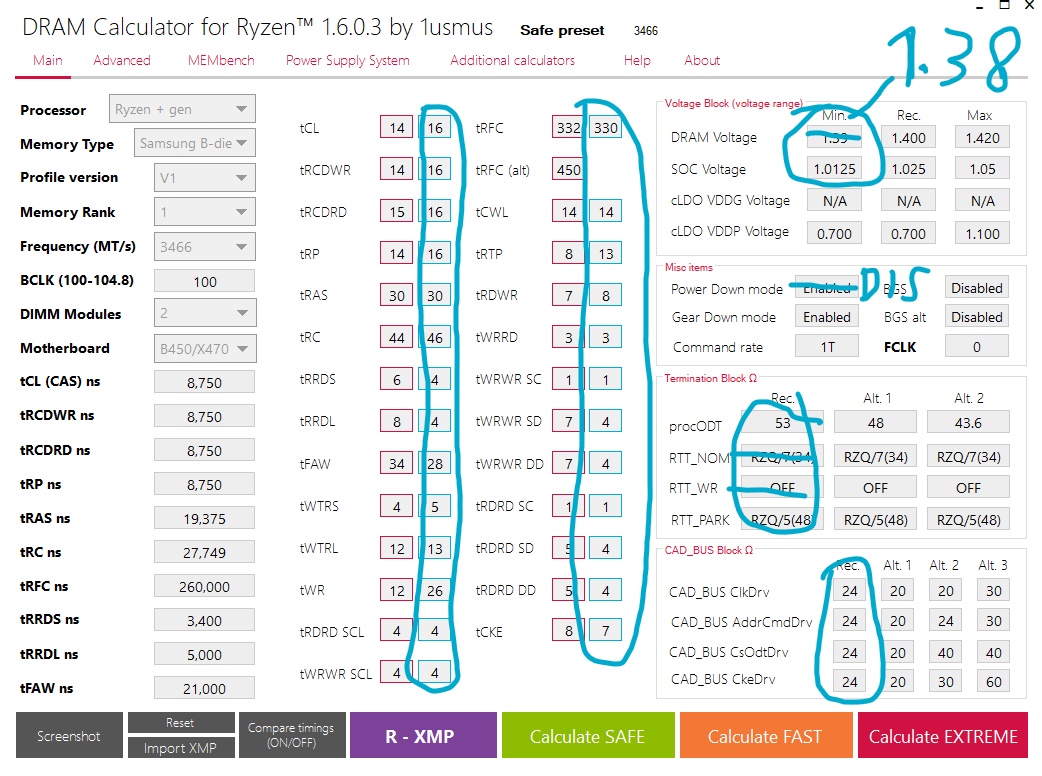
Task: Click tWR value 12 field
Action: click(x=397, y=590)
